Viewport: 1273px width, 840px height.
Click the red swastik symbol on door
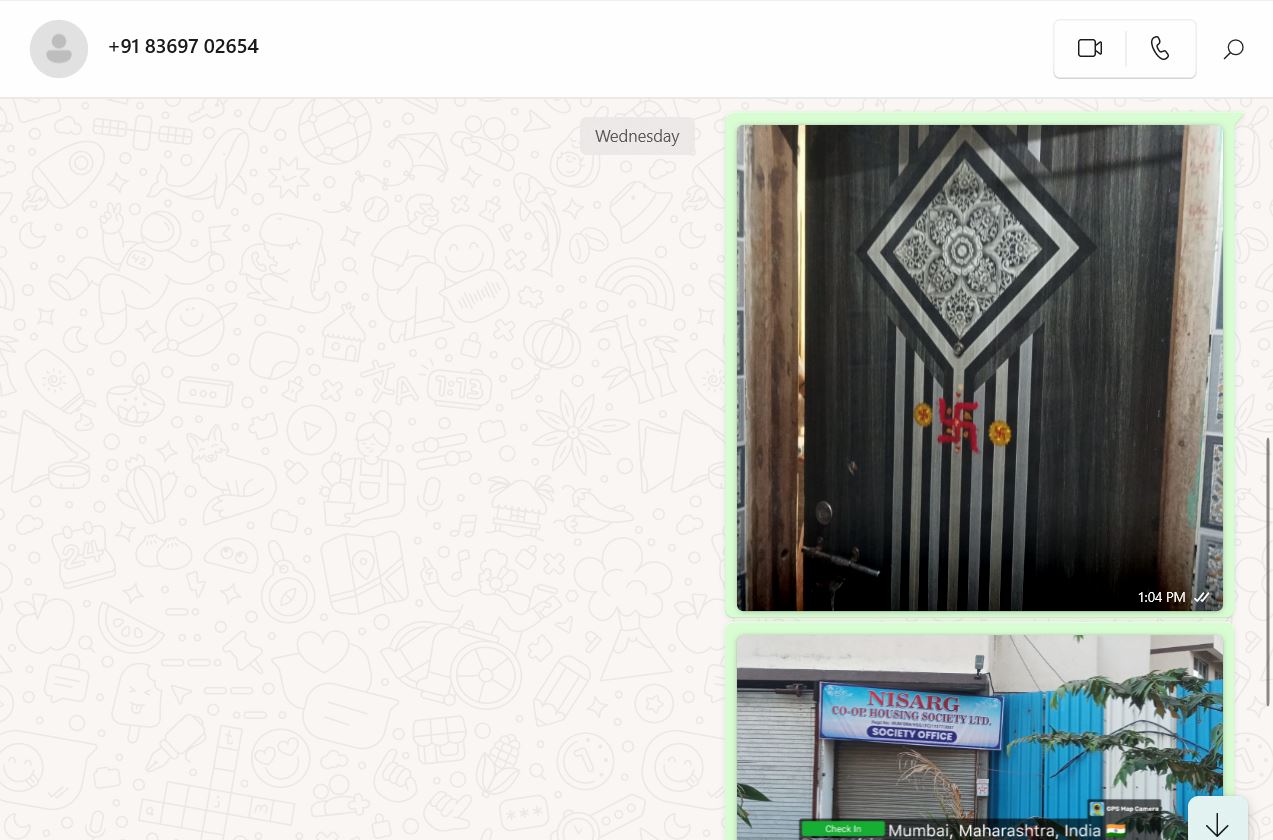[958, 424]
